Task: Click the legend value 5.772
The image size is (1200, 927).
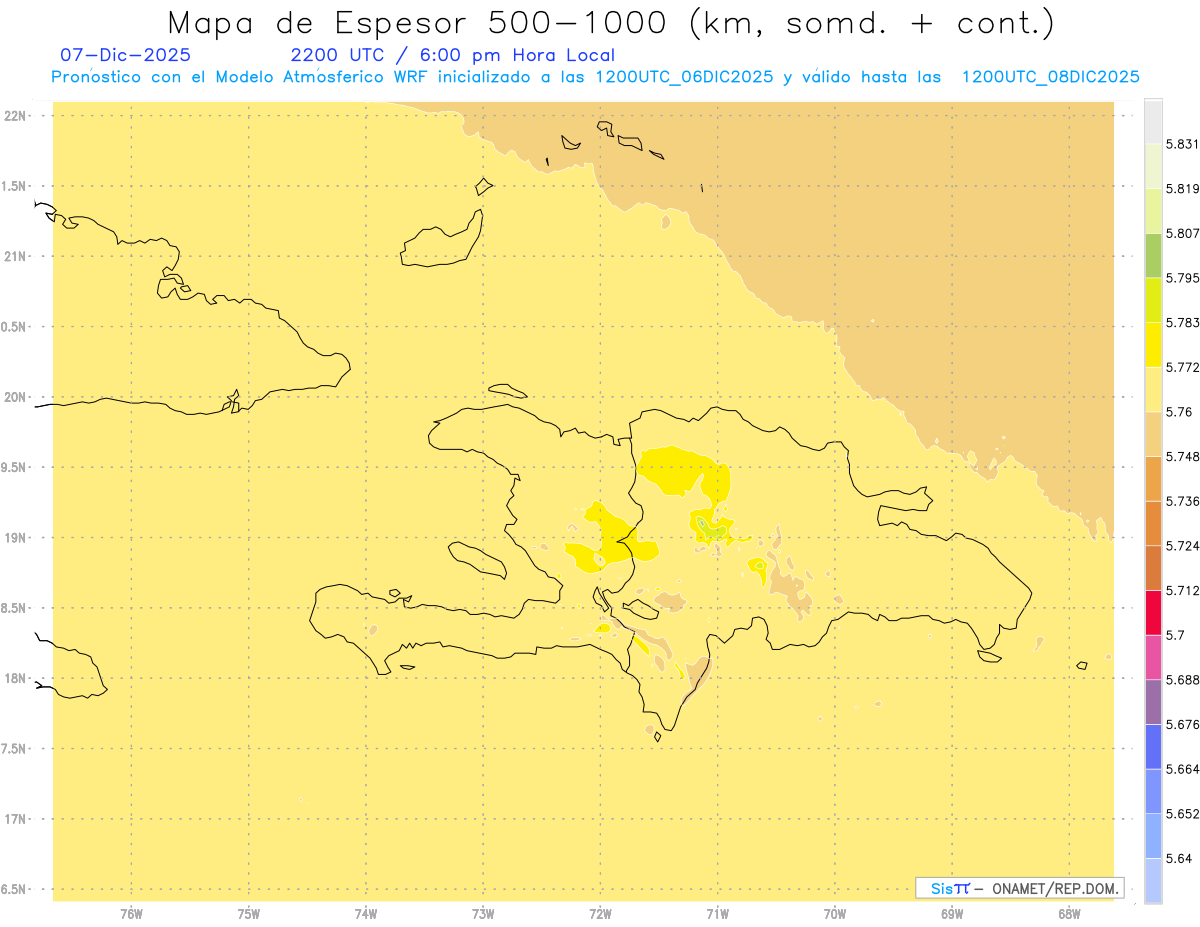Action: (1183, 367)
